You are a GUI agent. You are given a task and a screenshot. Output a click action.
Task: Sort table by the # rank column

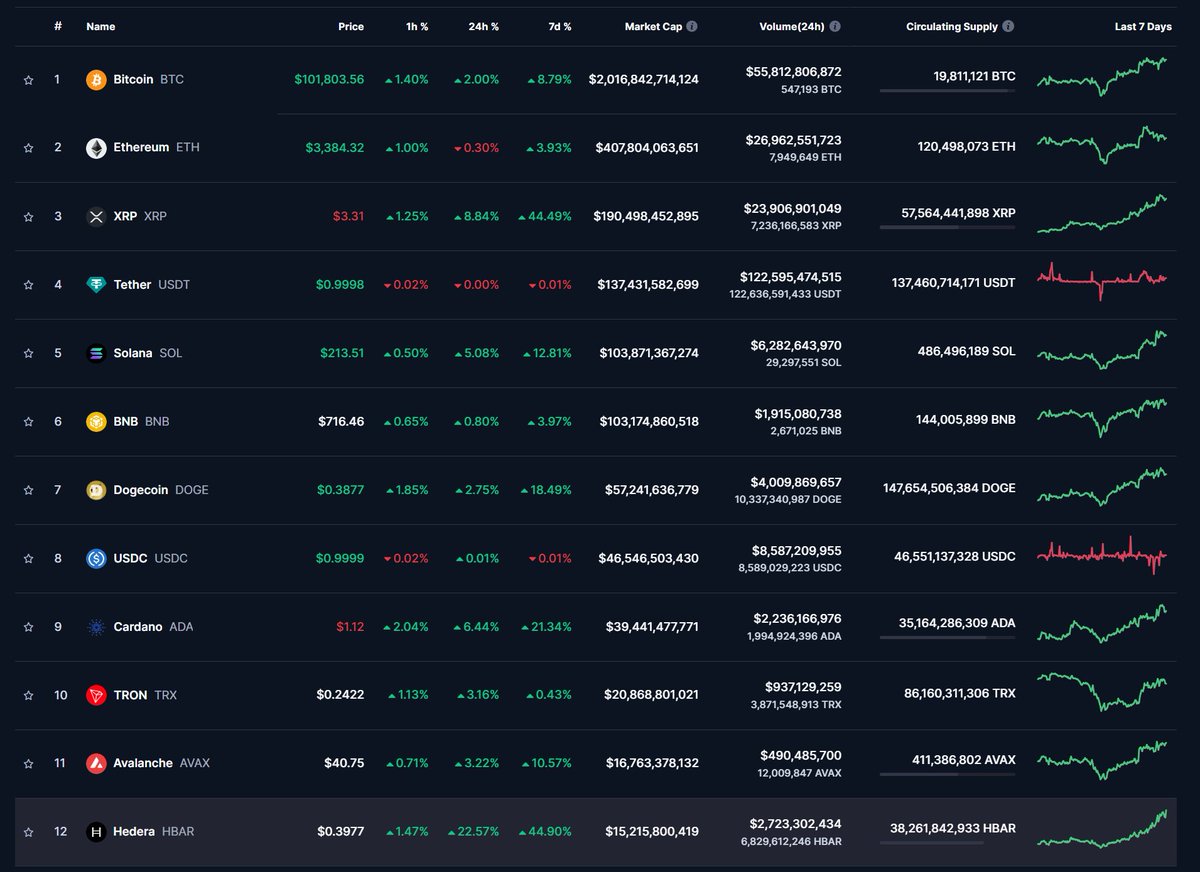58,27
